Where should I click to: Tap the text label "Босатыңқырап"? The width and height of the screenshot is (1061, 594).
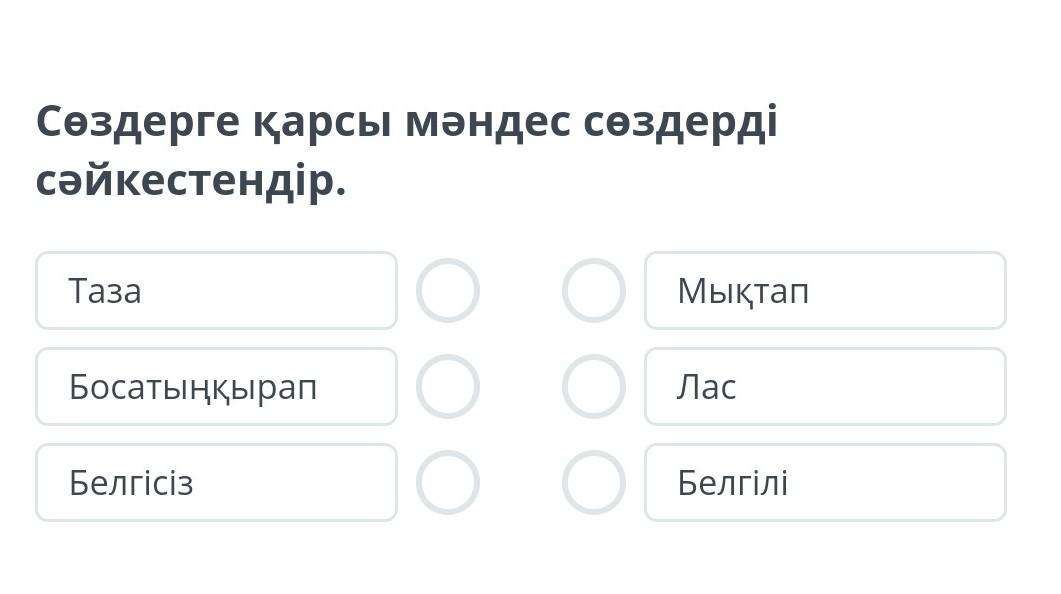click(193, 388)
